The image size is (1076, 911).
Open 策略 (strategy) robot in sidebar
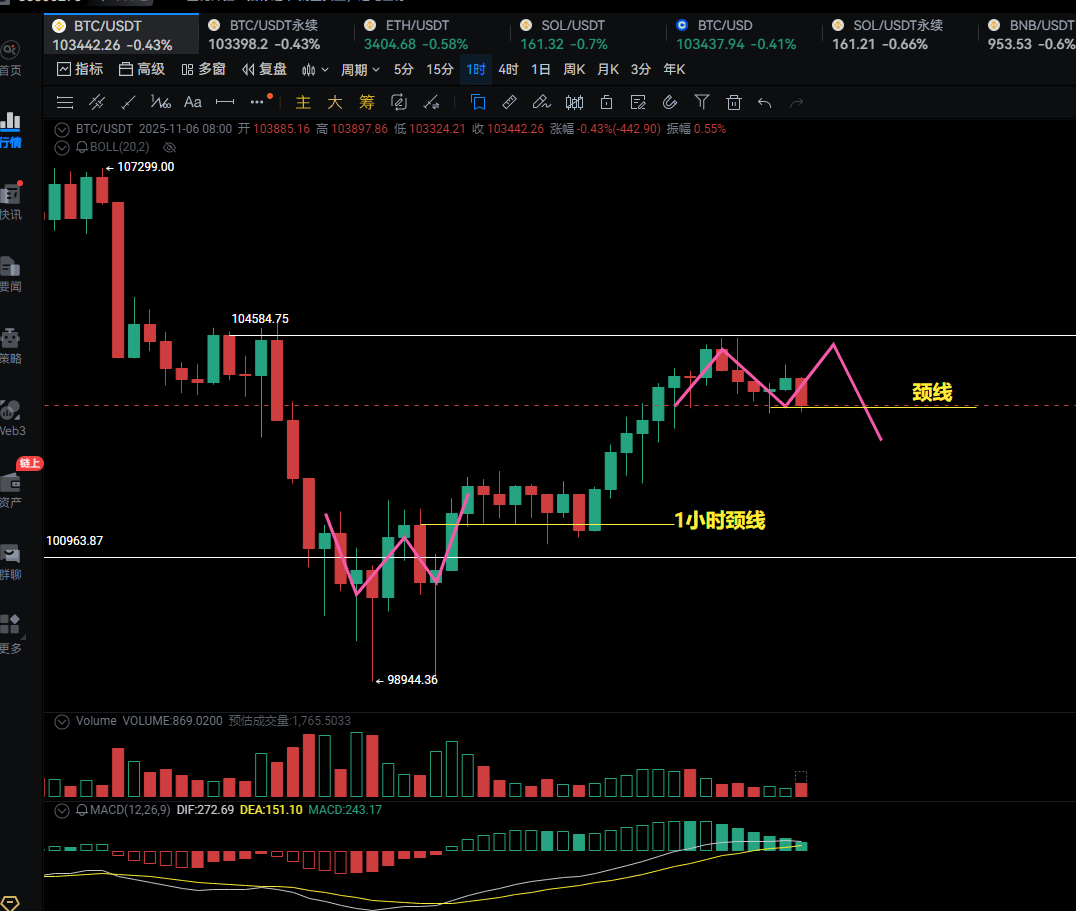(11, 345)
